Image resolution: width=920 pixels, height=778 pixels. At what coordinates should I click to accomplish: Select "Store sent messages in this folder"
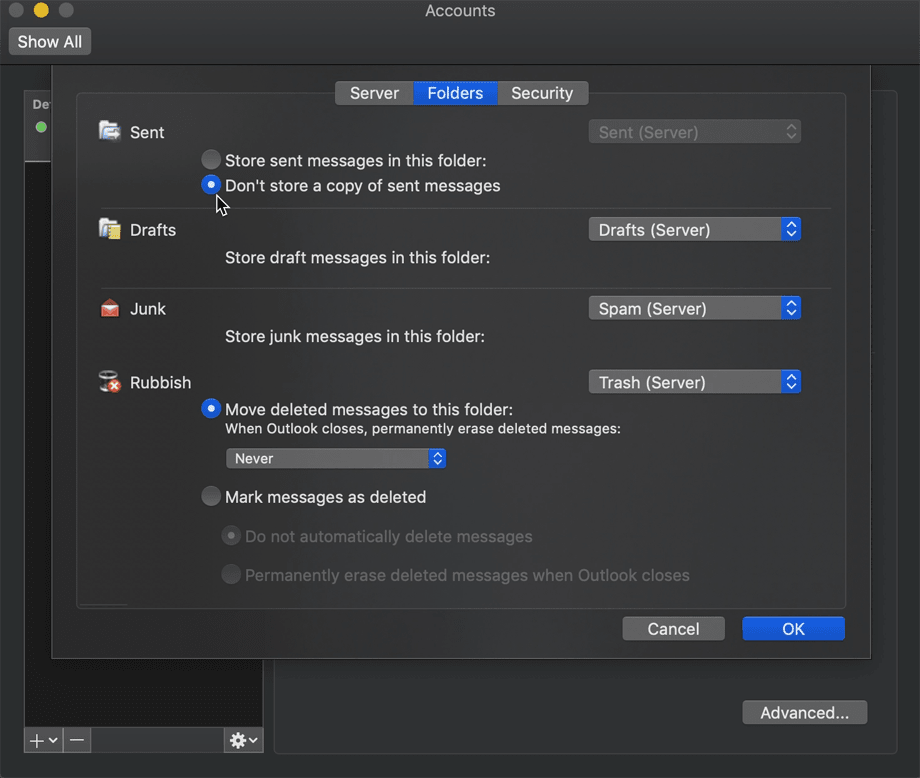click(x=211, y=159)
